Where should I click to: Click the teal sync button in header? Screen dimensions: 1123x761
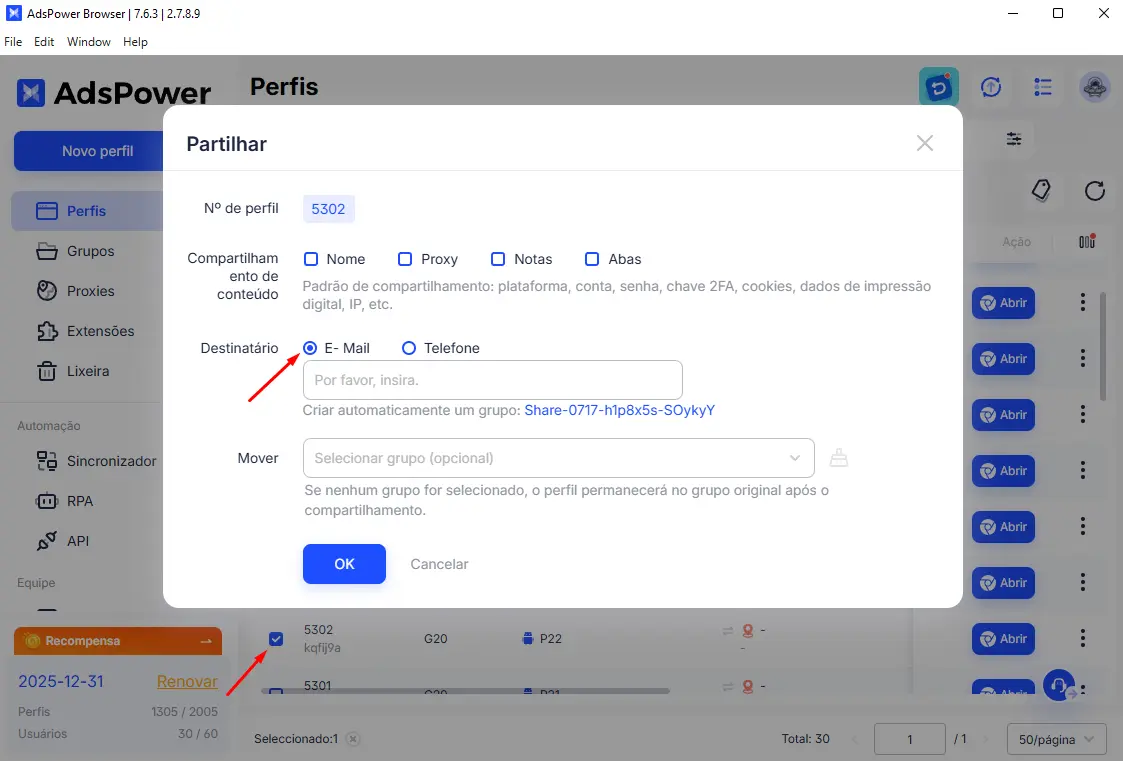(939, 87)
